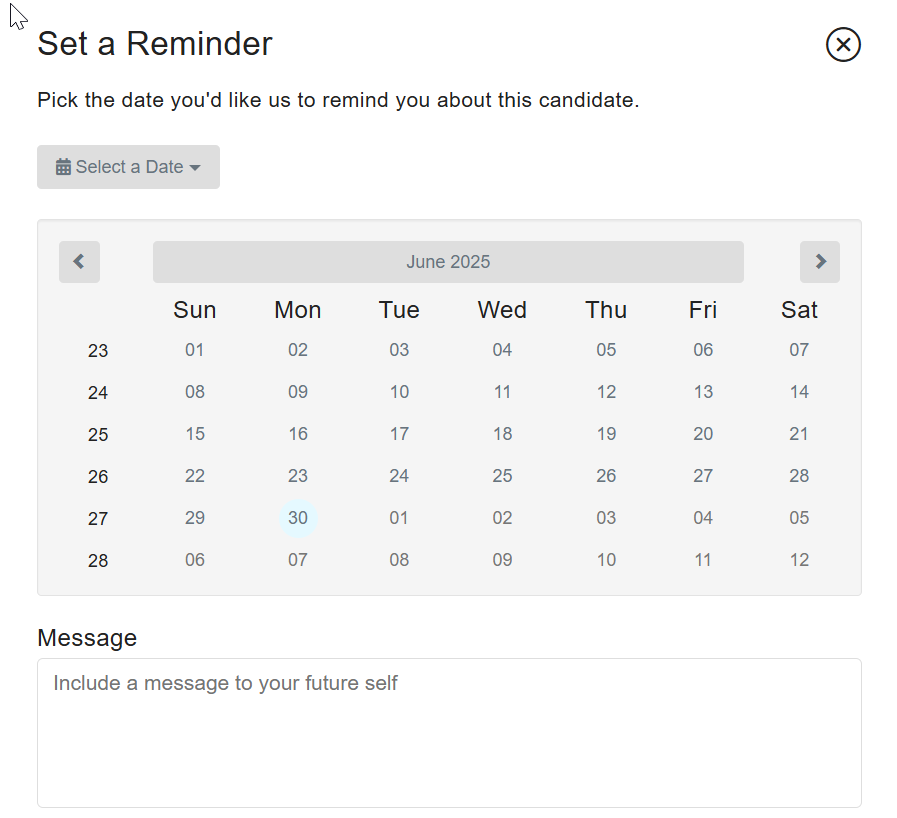This screenshot has width=897, height=818.
Task: Pick Sunday June 22
Action: click(195, 476)
